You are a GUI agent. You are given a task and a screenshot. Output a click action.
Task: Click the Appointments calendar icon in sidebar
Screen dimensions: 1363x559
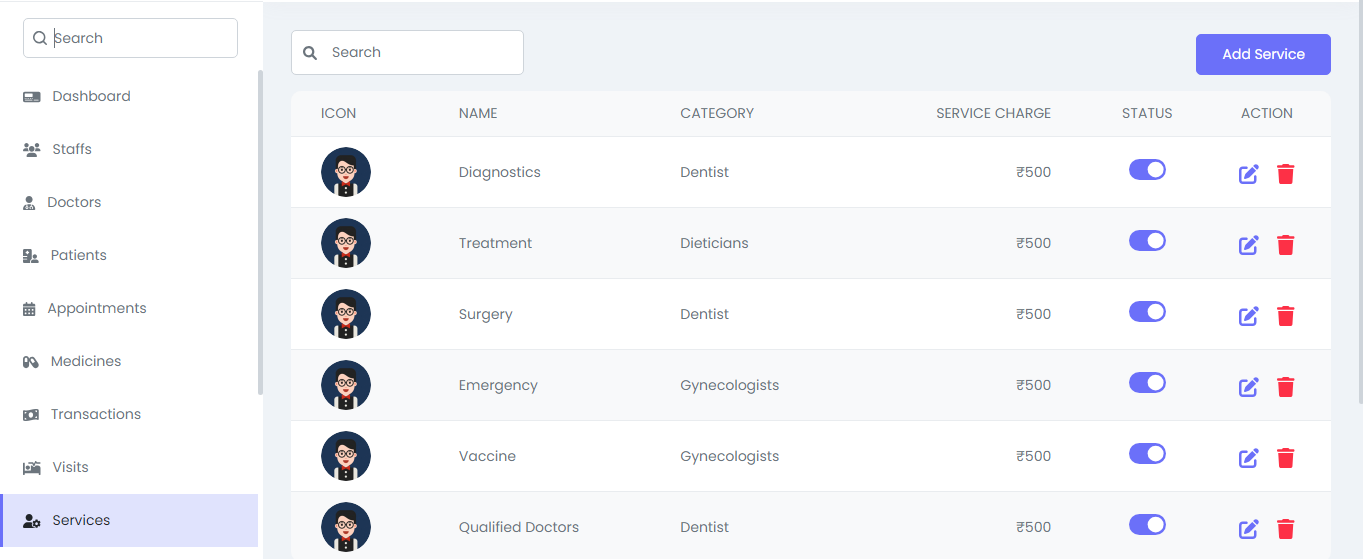[x=29, y=309]
